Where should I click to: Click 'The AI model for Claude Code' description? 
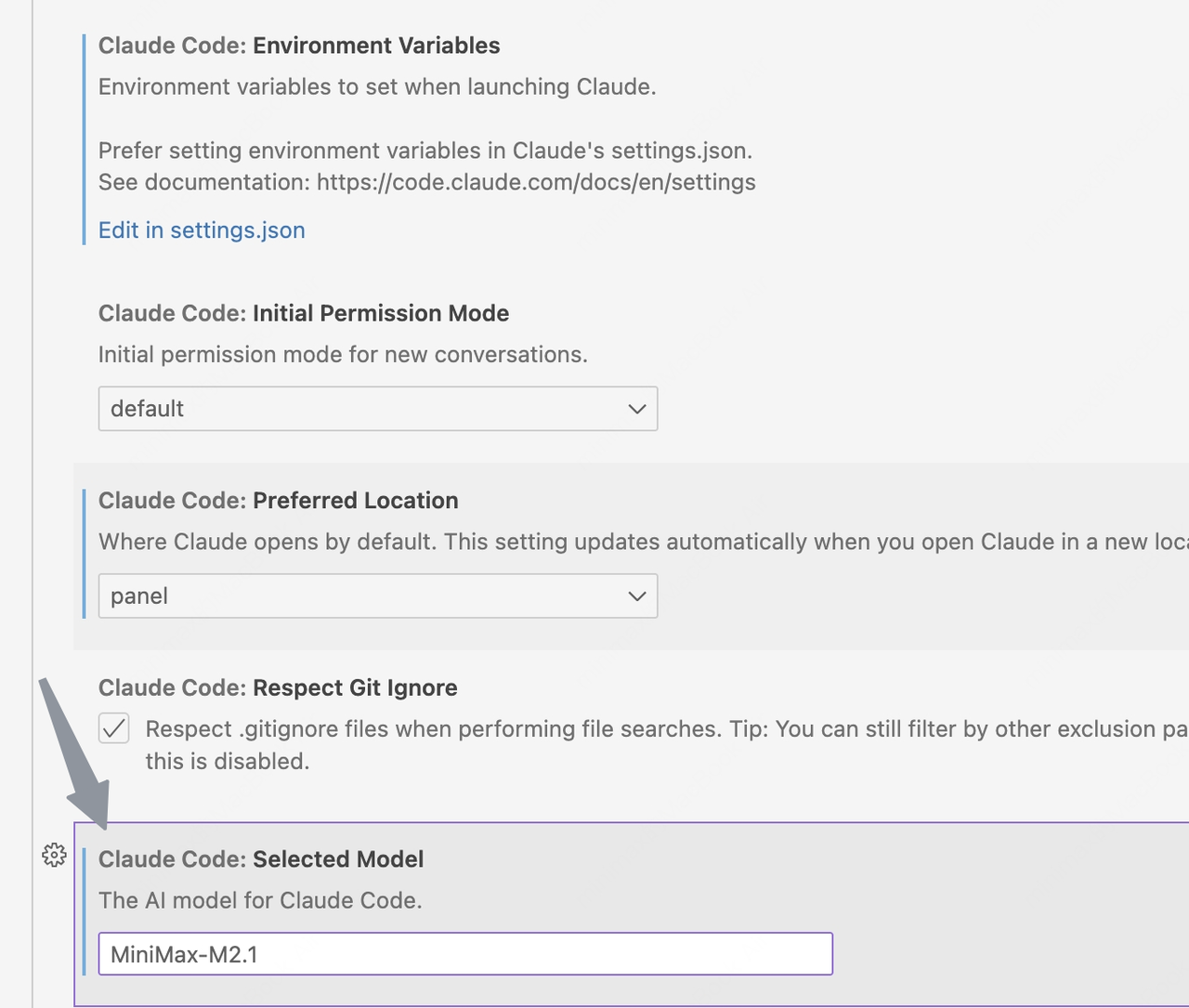point(260,900)
